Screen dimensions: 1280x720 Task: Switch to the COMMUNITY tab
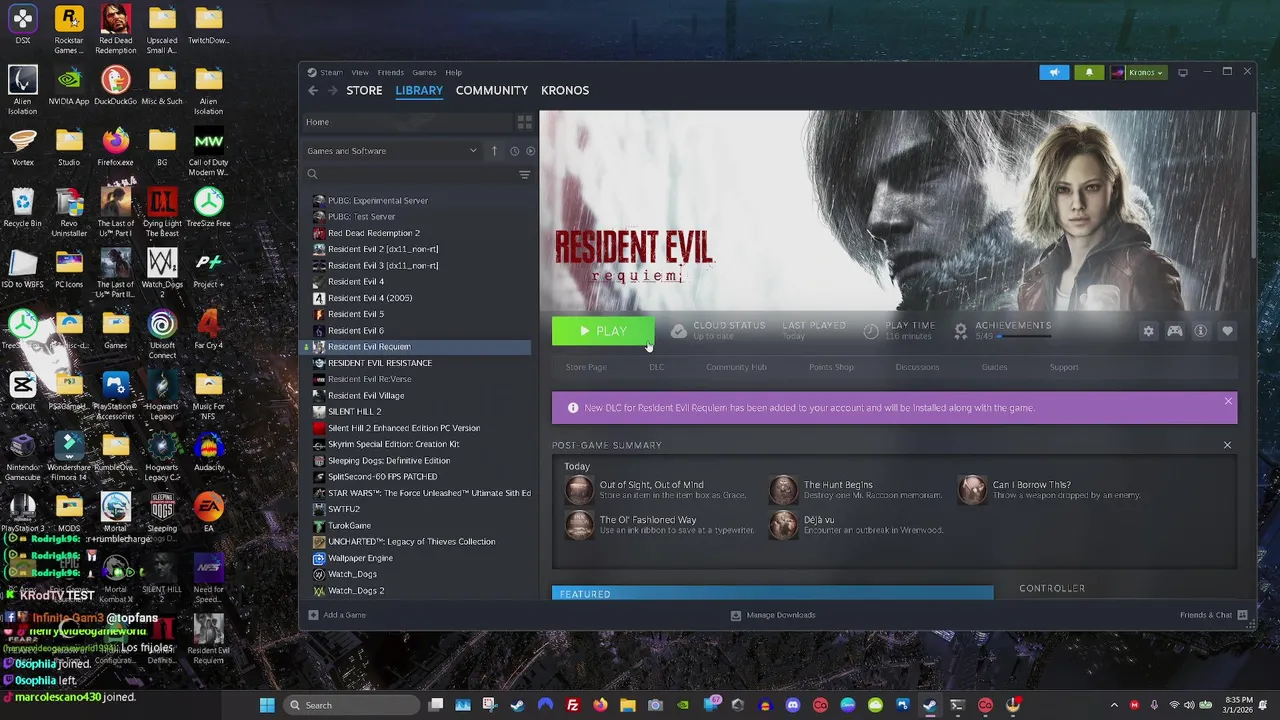[492, 90]
